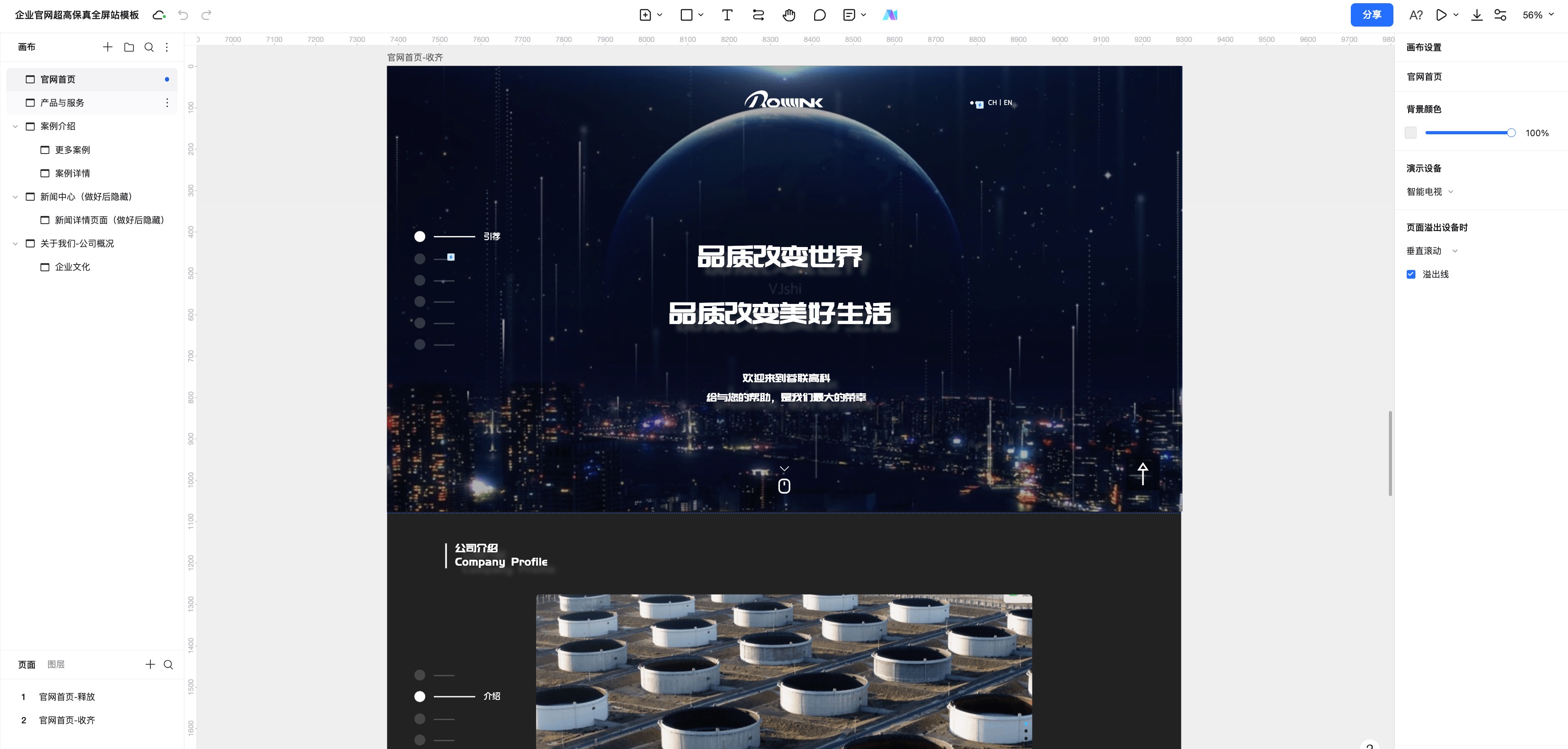Select the Text tool
The image size is (1568, 749).
(x=727, y=15)
